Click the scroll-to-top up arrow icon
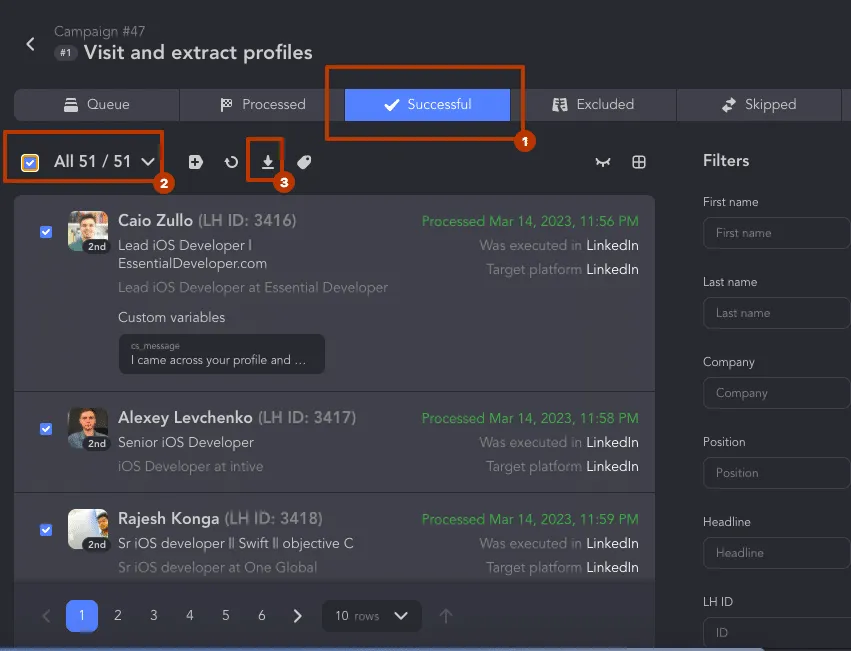Screen dimensions: 851x651 tap(446, 616)
